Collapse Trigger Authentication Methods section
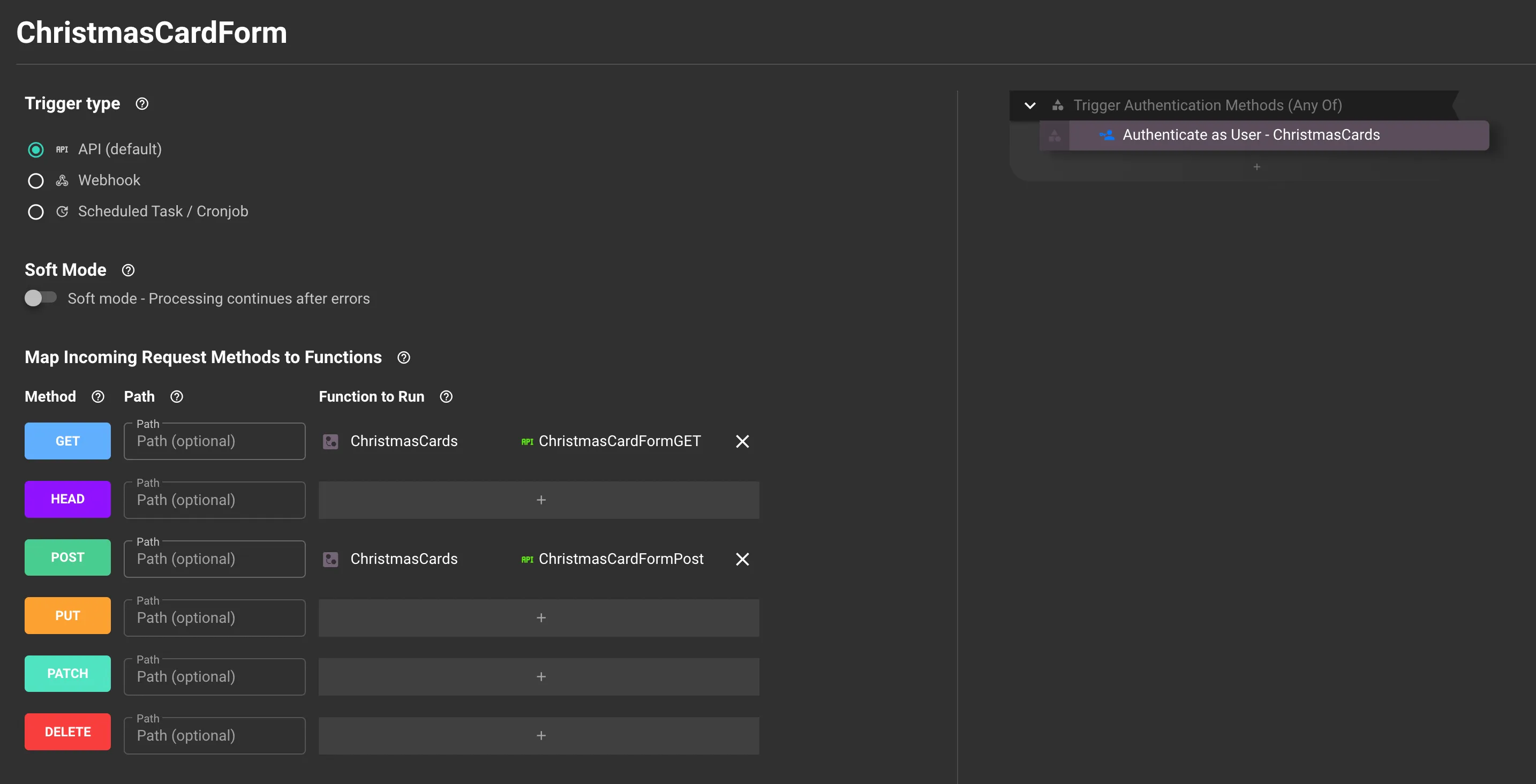1536x784 pixels. (x=1030, y=105)
